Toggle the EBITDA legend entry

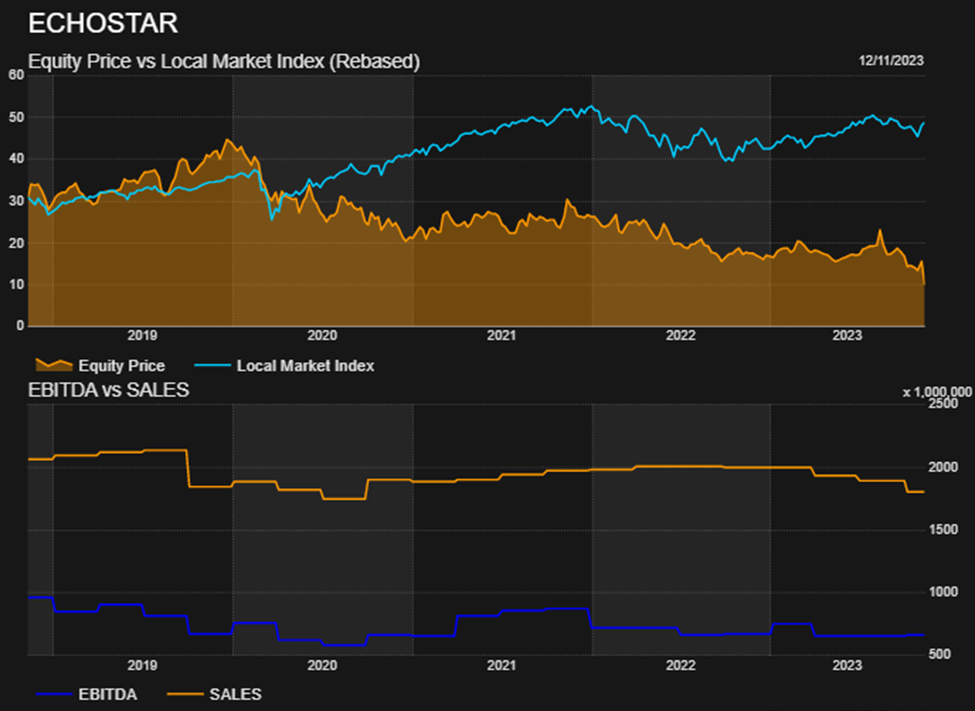(x=86, y=694)
